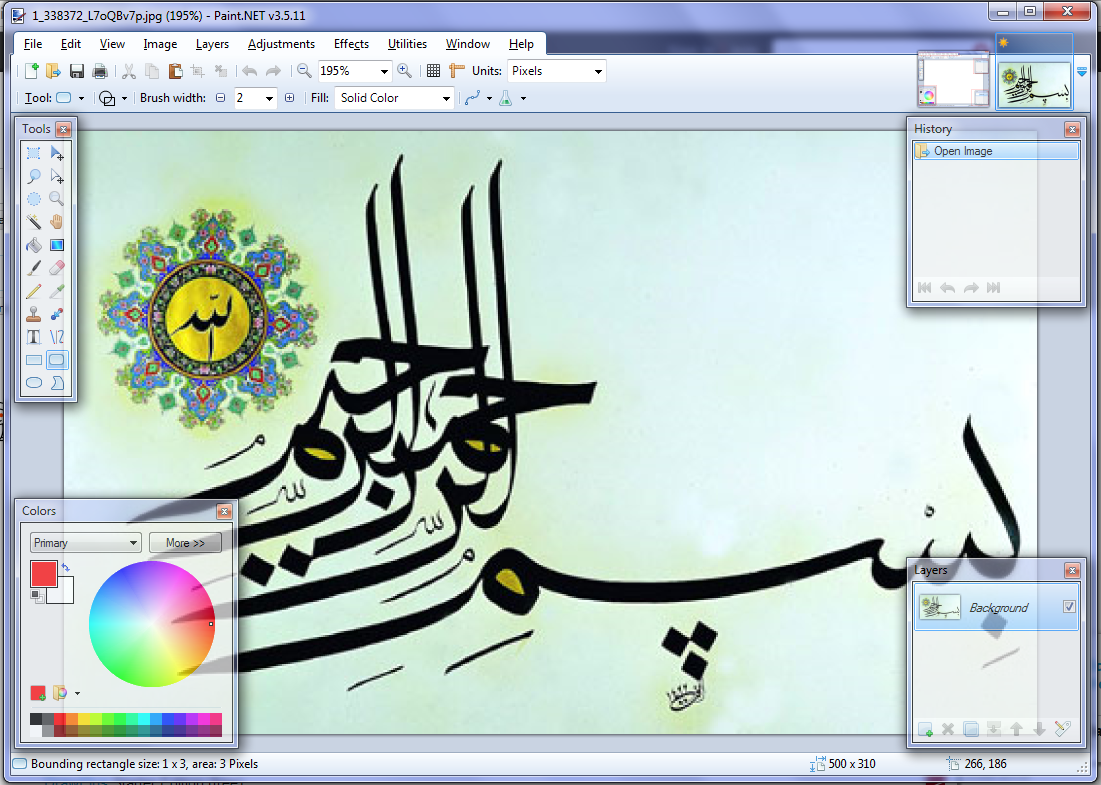Select the Move Selection tool
1101x785 pixels.
57,176
